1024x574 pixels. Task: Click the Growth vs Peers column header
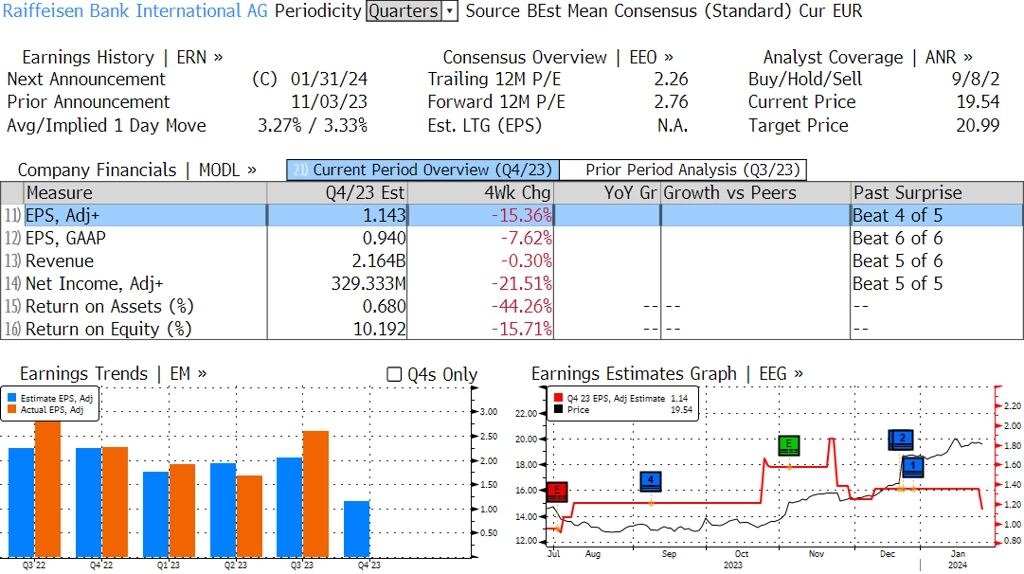pos(756,193)
